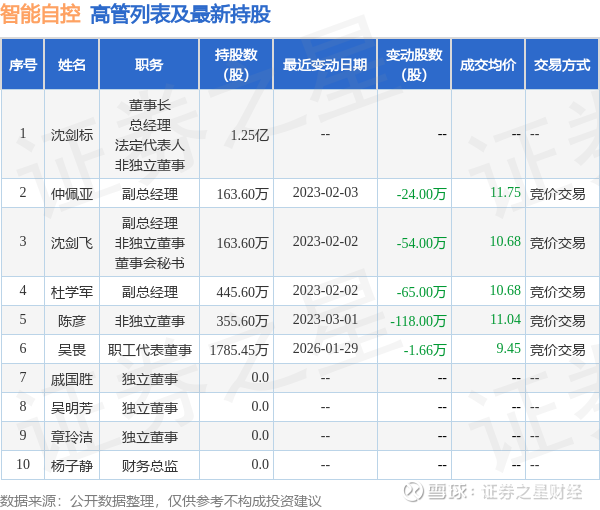Click the change value -24.00万
Image resolution: width=600 pixels, height=510 pixels.
(421, 194)
